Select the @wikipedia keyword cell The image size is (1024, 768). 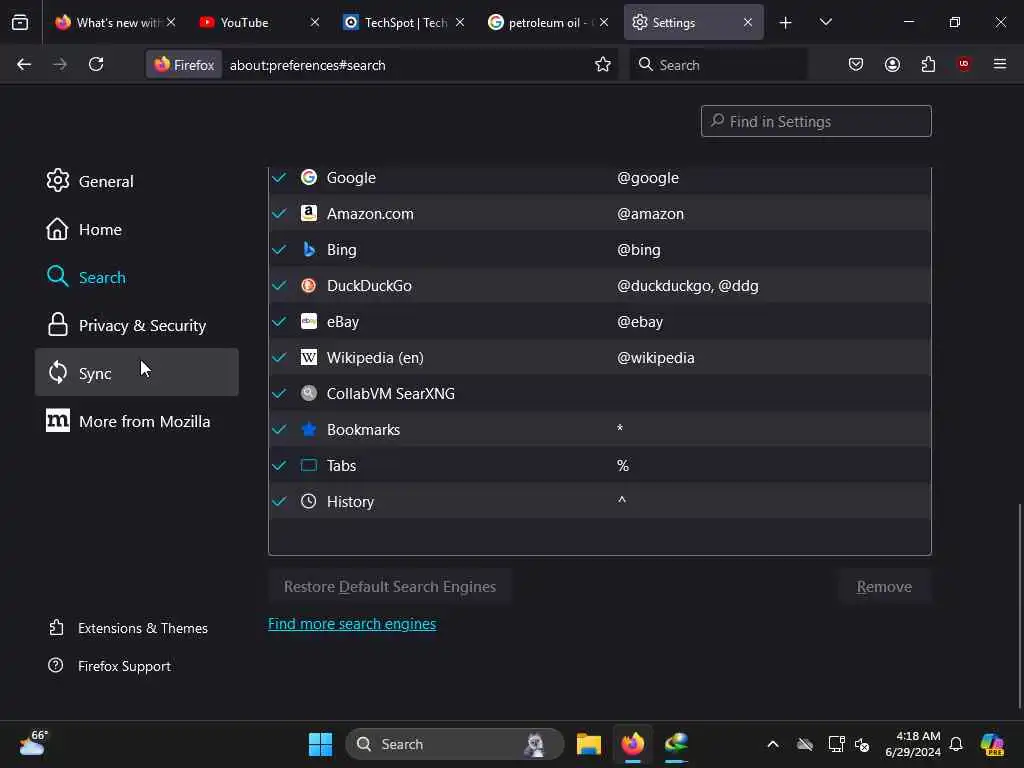coord(656,357)
